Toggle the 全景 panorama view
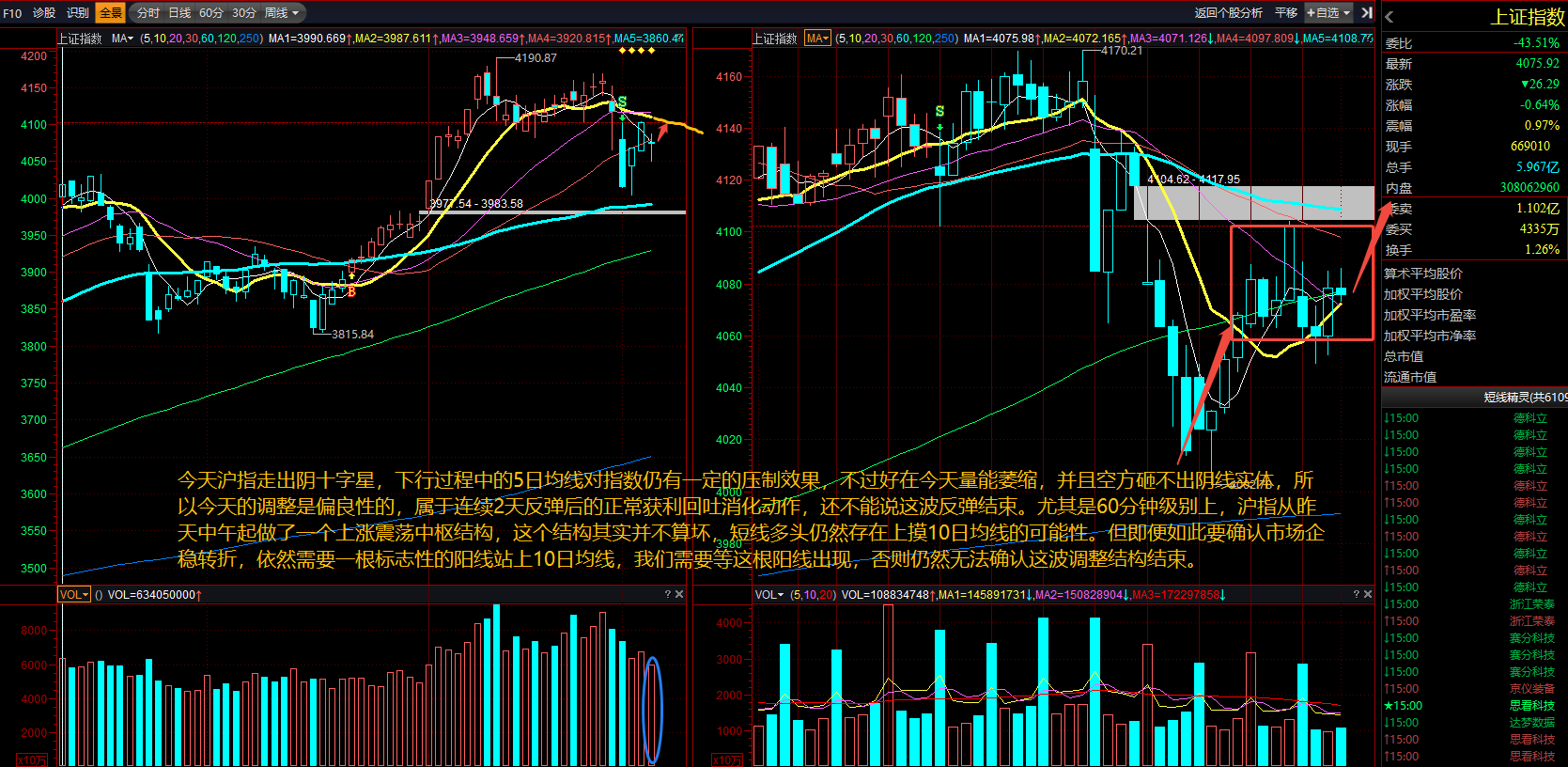The height and width of the screenshot is (767, 1568). (111, 12)
